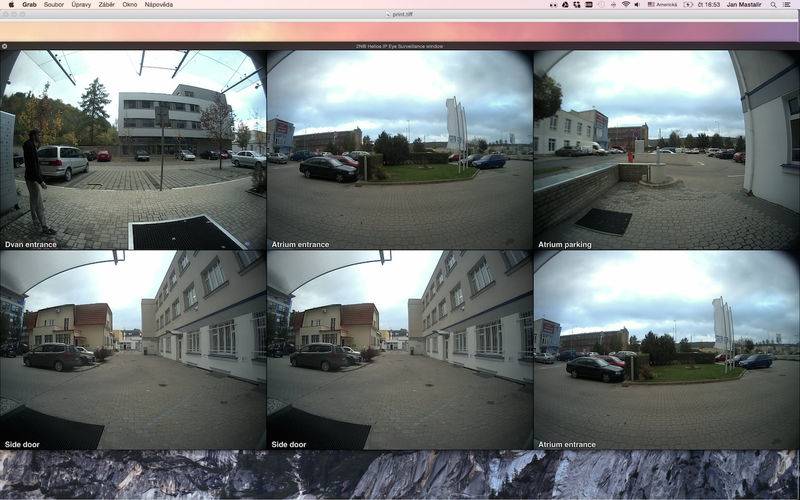Open the Záběr menu
The image size is (800, 500).
click(x=107, y=4)
